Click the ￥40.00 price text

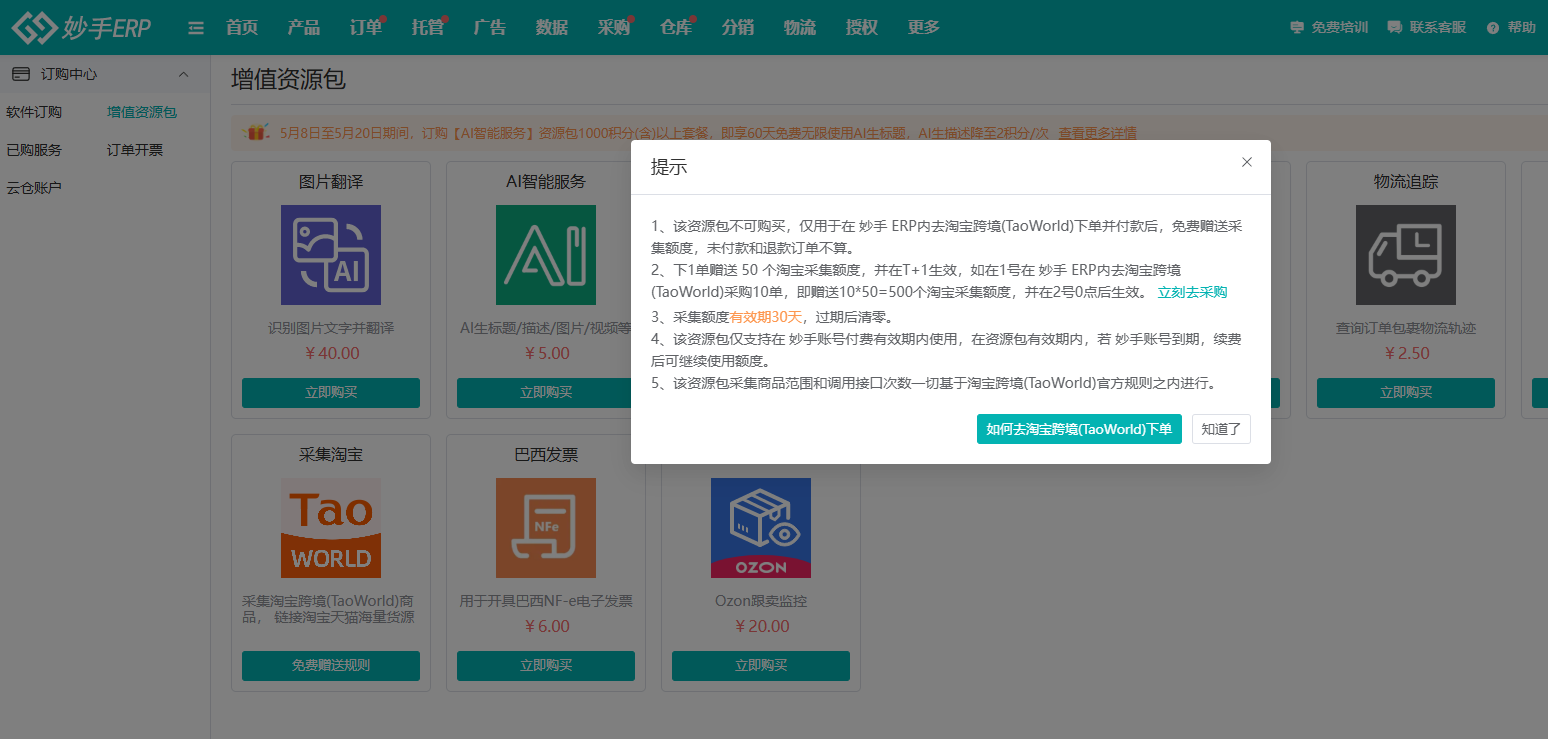pos(331,353)
